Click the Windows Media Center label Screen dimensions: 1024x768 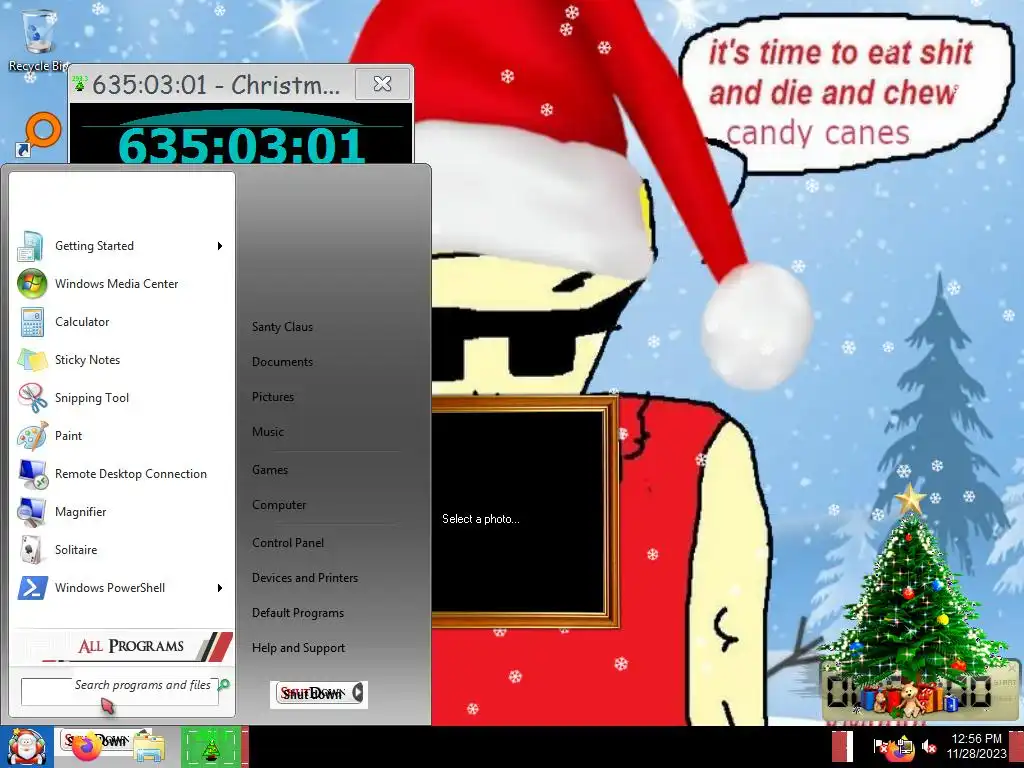[116, 284]
